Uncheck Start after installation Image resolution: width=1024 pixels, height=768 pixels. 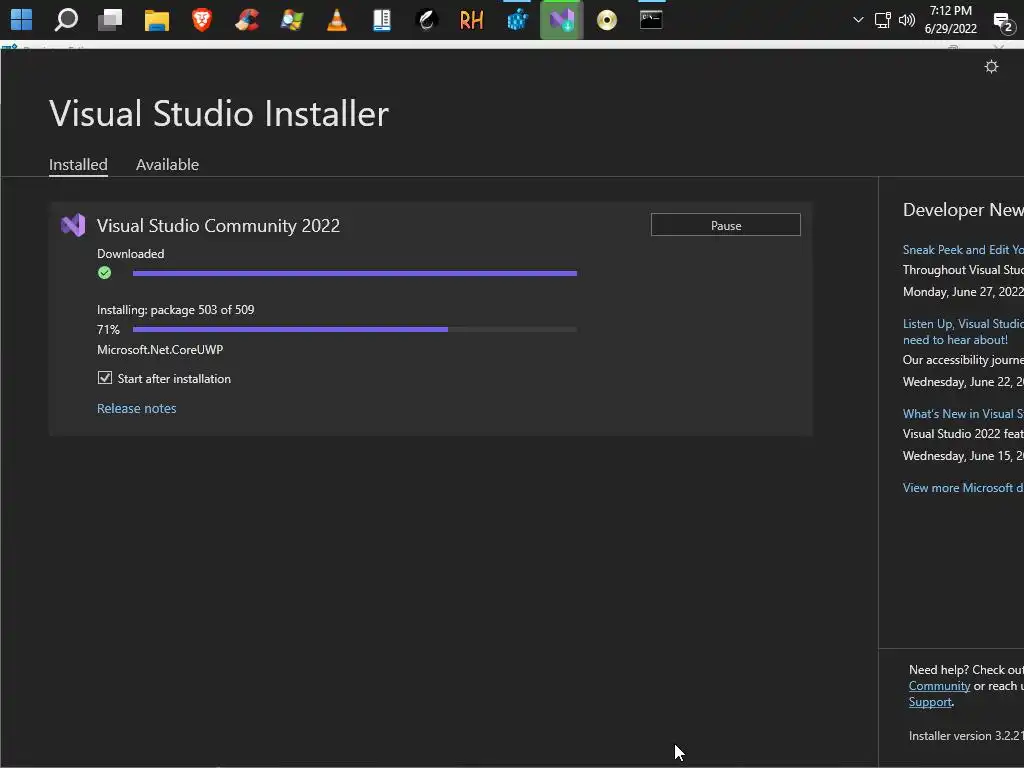tap(104, 377)
